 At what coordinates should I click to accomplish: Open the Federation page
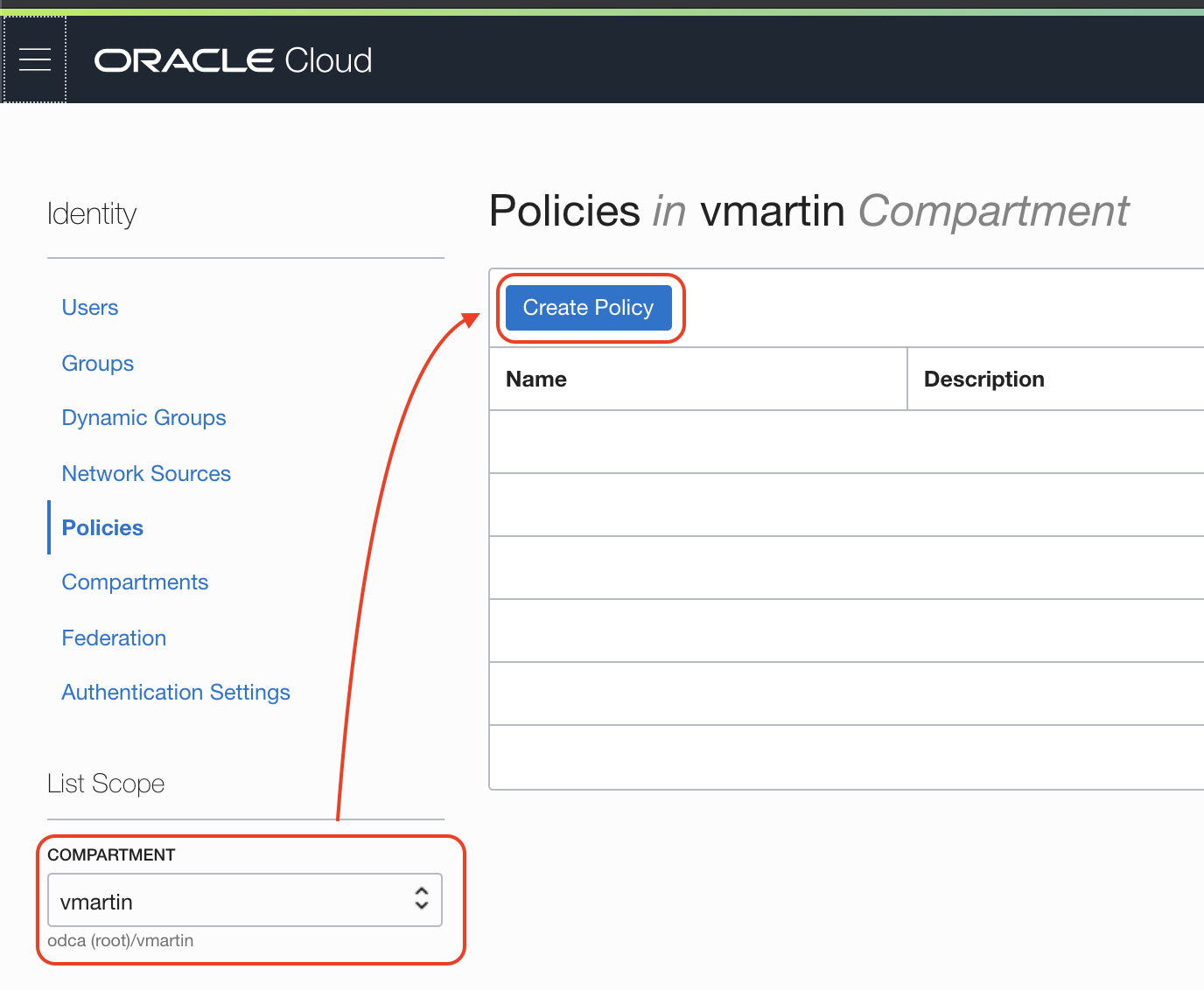pos(115,638)
